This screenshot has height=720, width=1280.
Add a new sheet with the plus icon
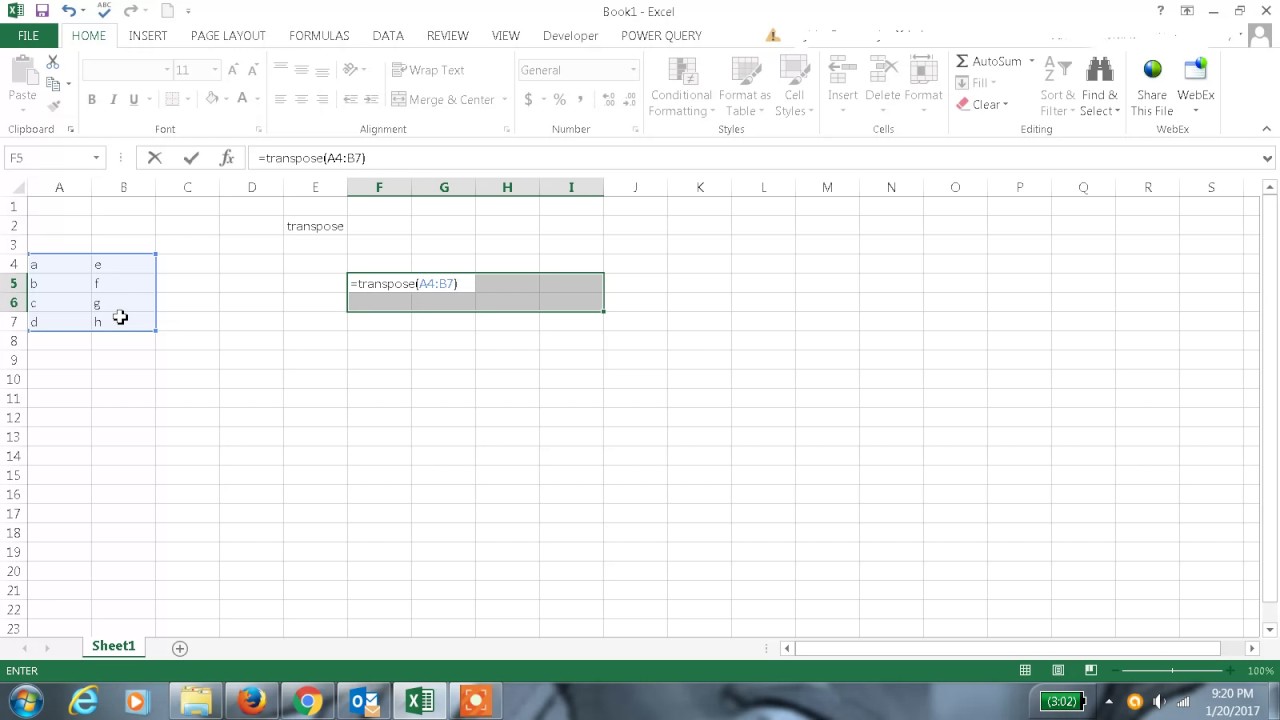[180, 648]
